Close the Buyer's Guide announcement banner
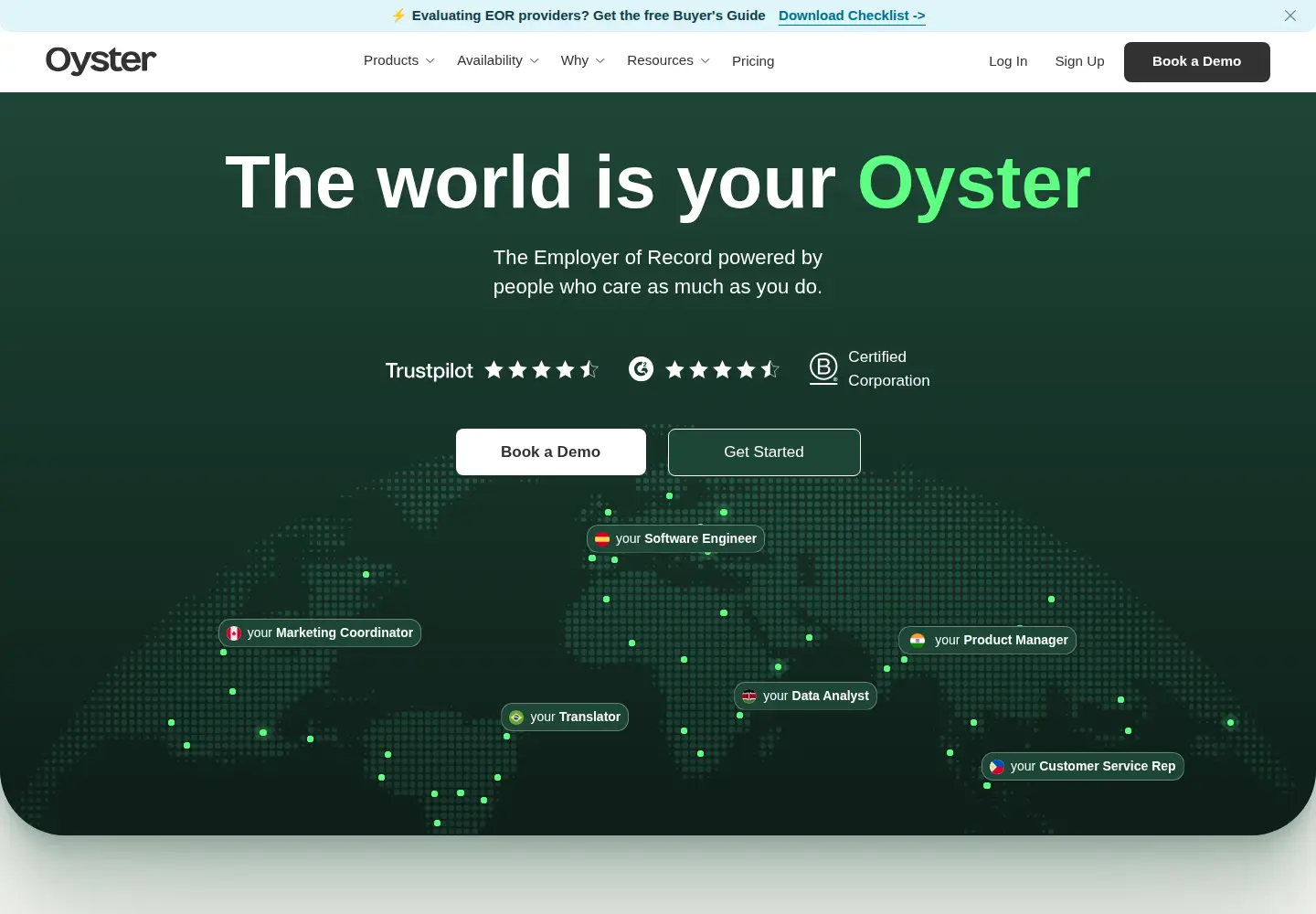Image resolution: width=1316 pixels, height=914 pixels. (1290, 16)
